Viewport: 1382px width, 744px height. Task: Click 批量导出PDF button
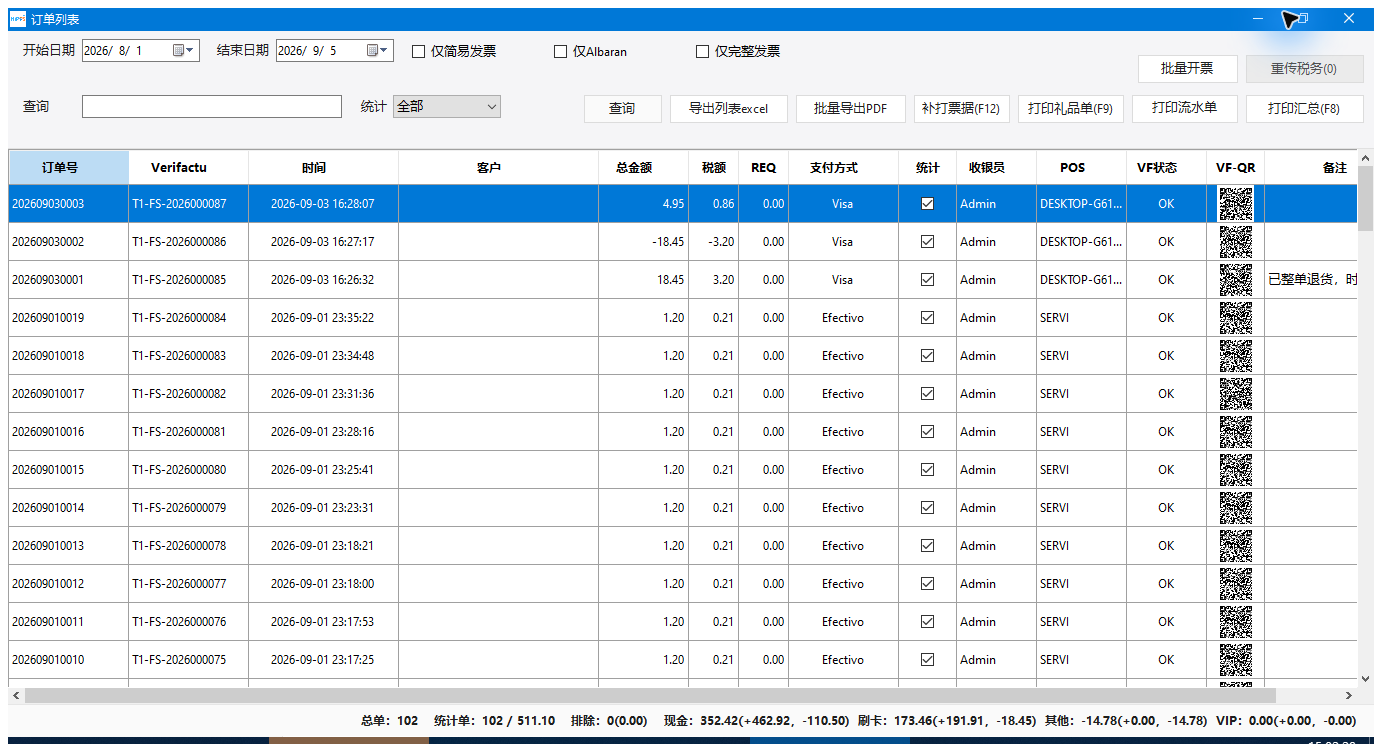click(851, 108)
